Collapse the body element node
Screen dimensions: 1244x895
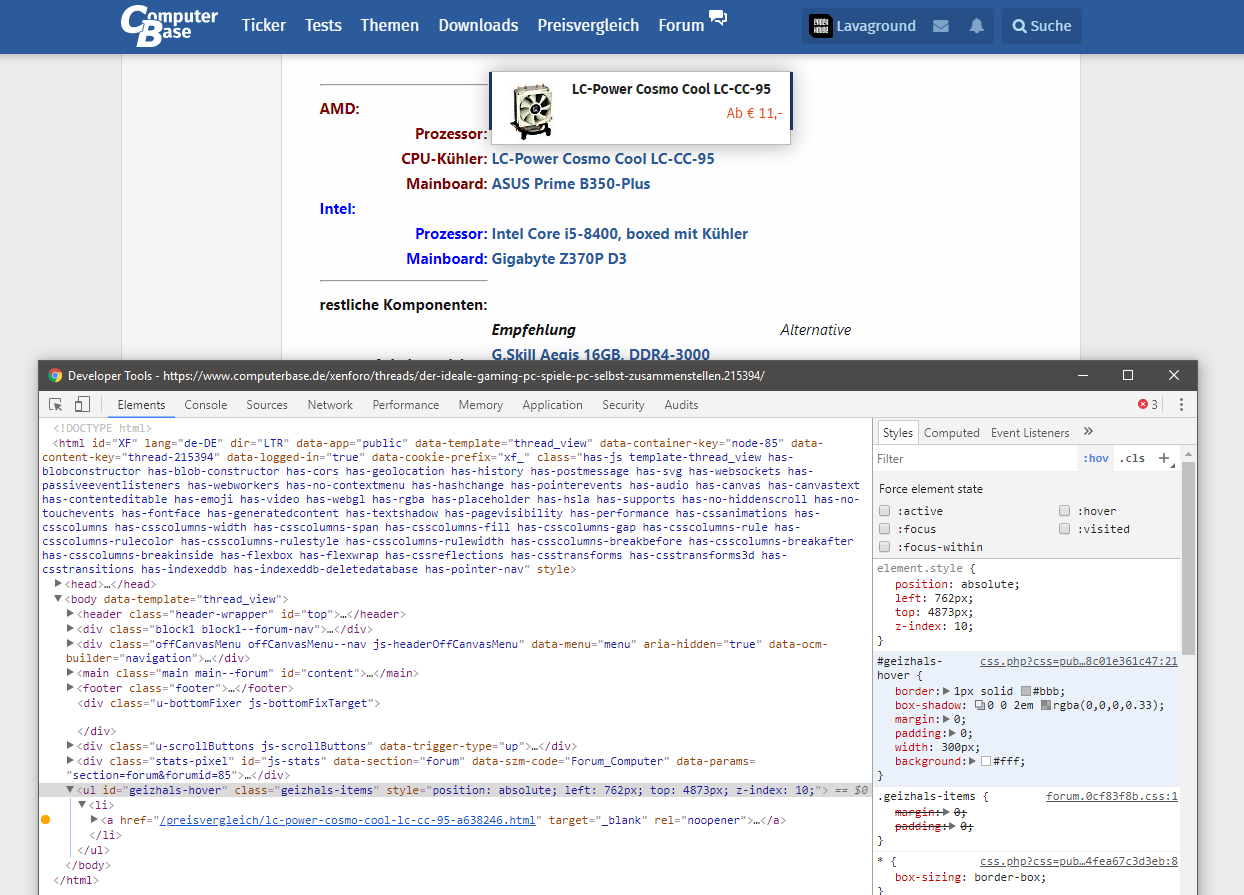[x=59, y=599]
